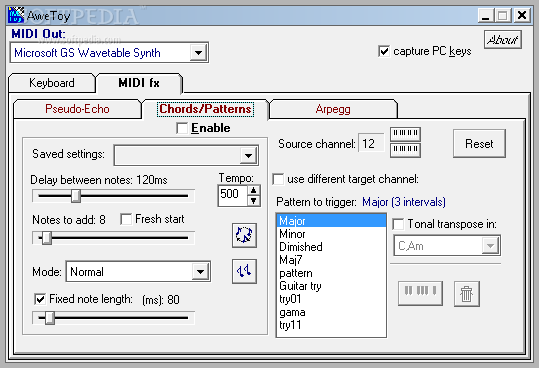This screenshot has height=368, width=539.
Task: Open the Saved settings dropdown
Action: (248, 156)
